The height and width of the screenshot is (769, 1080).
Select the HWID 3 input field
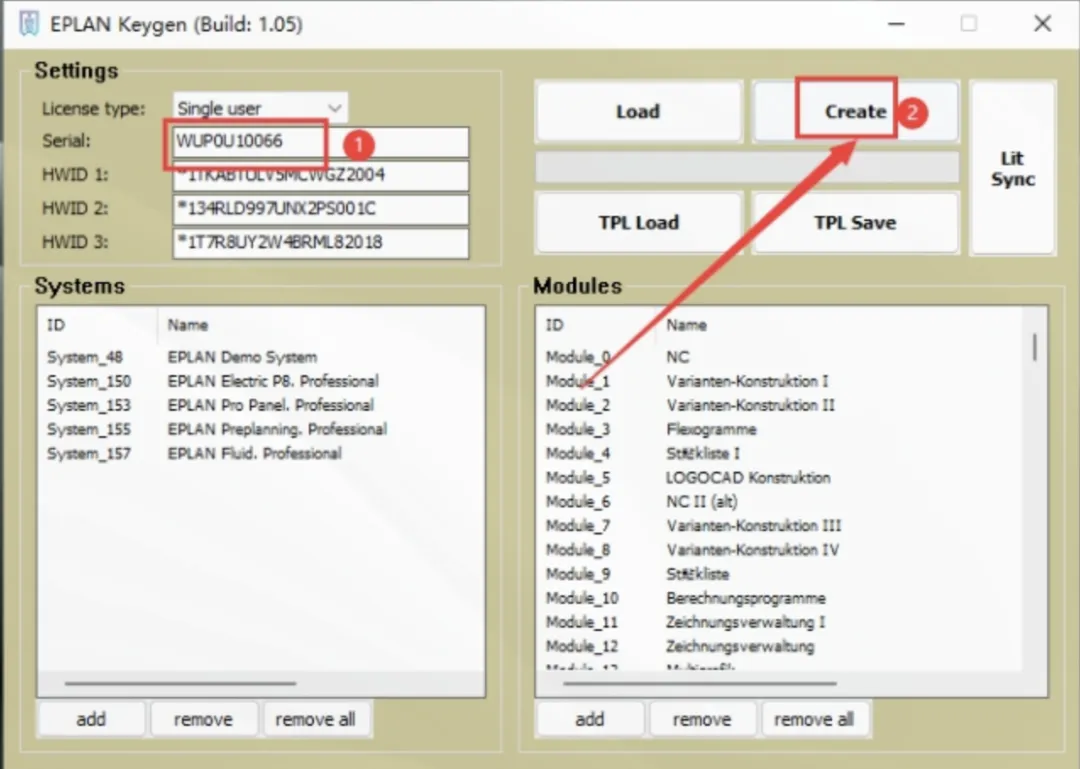pos(320,243)
